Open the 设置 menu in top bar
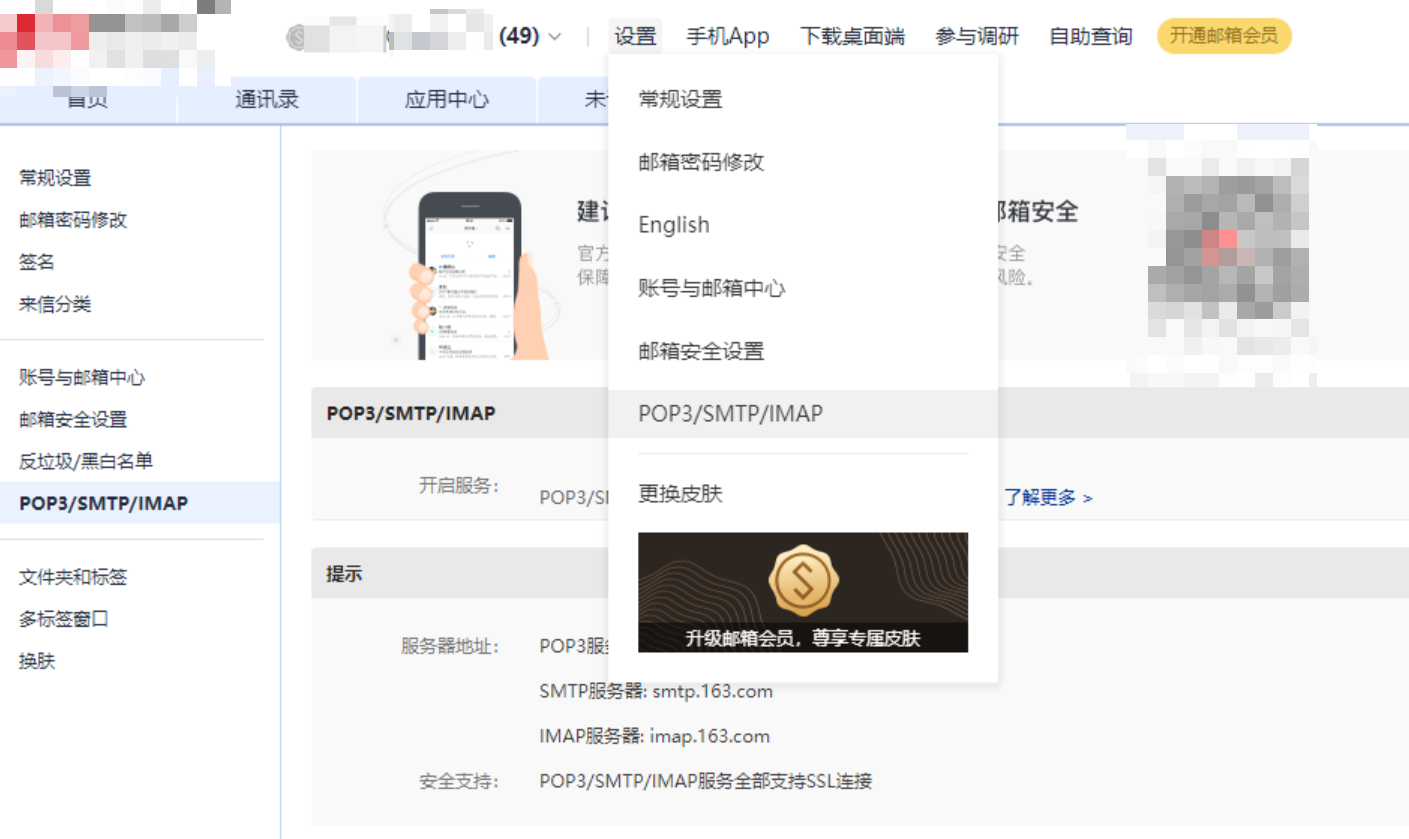 tap(635, 37)
